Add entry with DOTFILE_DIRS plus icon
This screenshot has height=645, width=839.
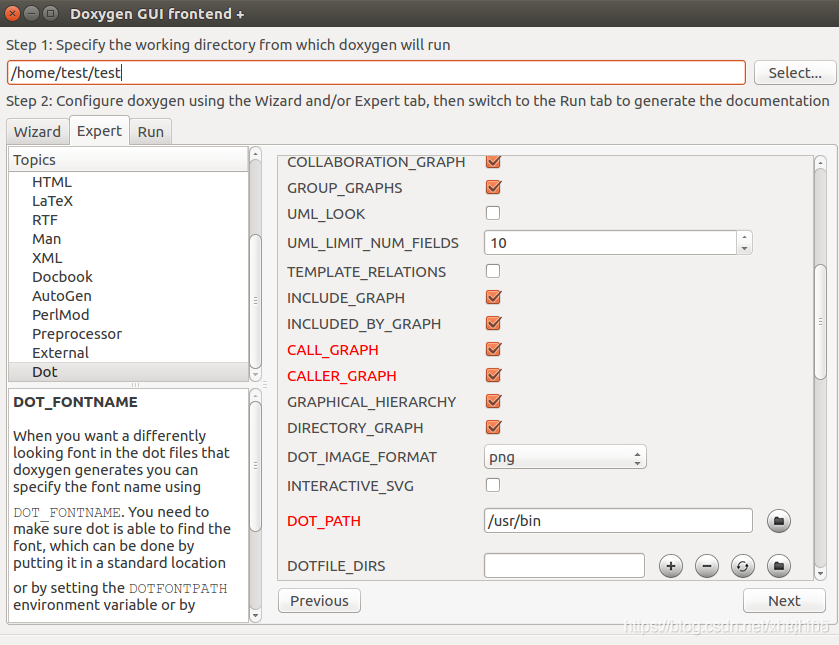671,566
